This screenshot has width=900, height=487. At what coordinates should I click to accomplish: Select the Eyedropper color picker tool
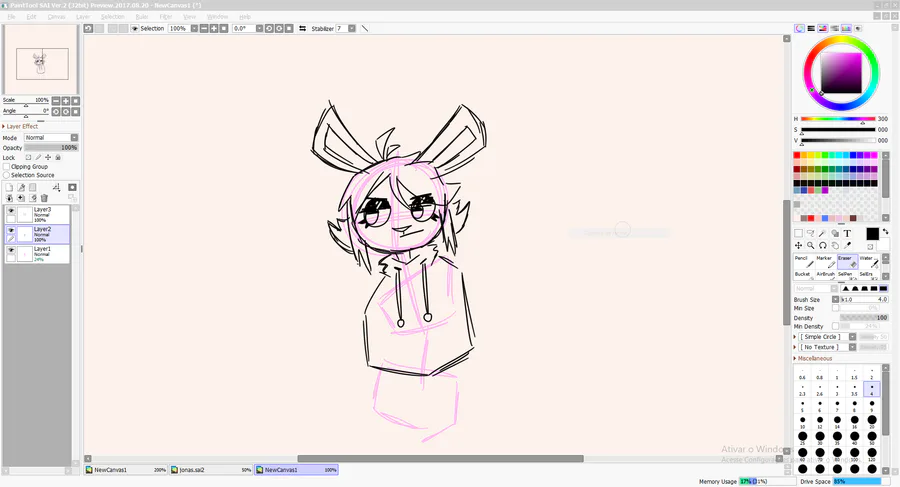pyautogui.click(x=847, y=245)
